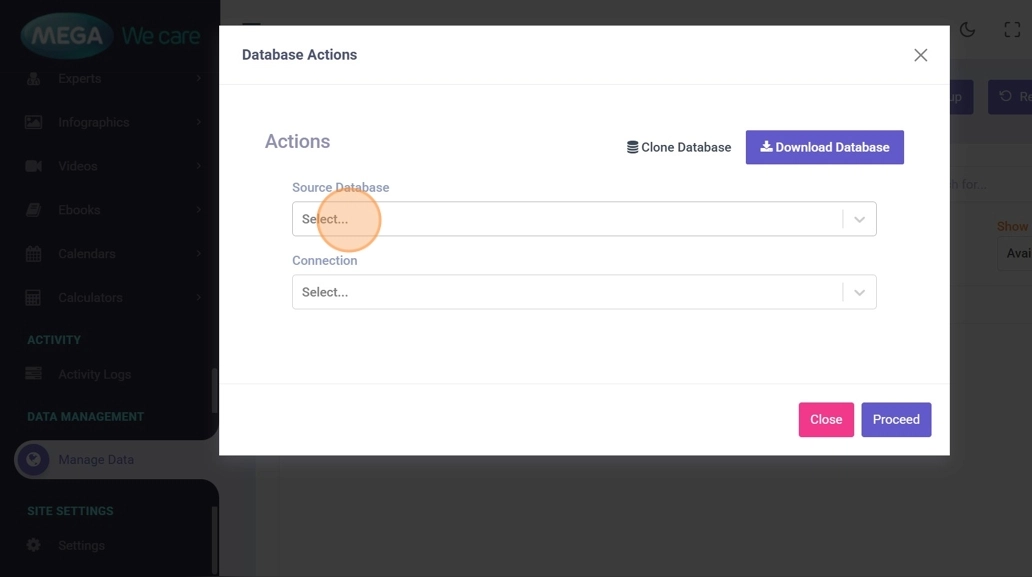Click the Ebooks book icon
1032x577 pixels.
[33, 210]
